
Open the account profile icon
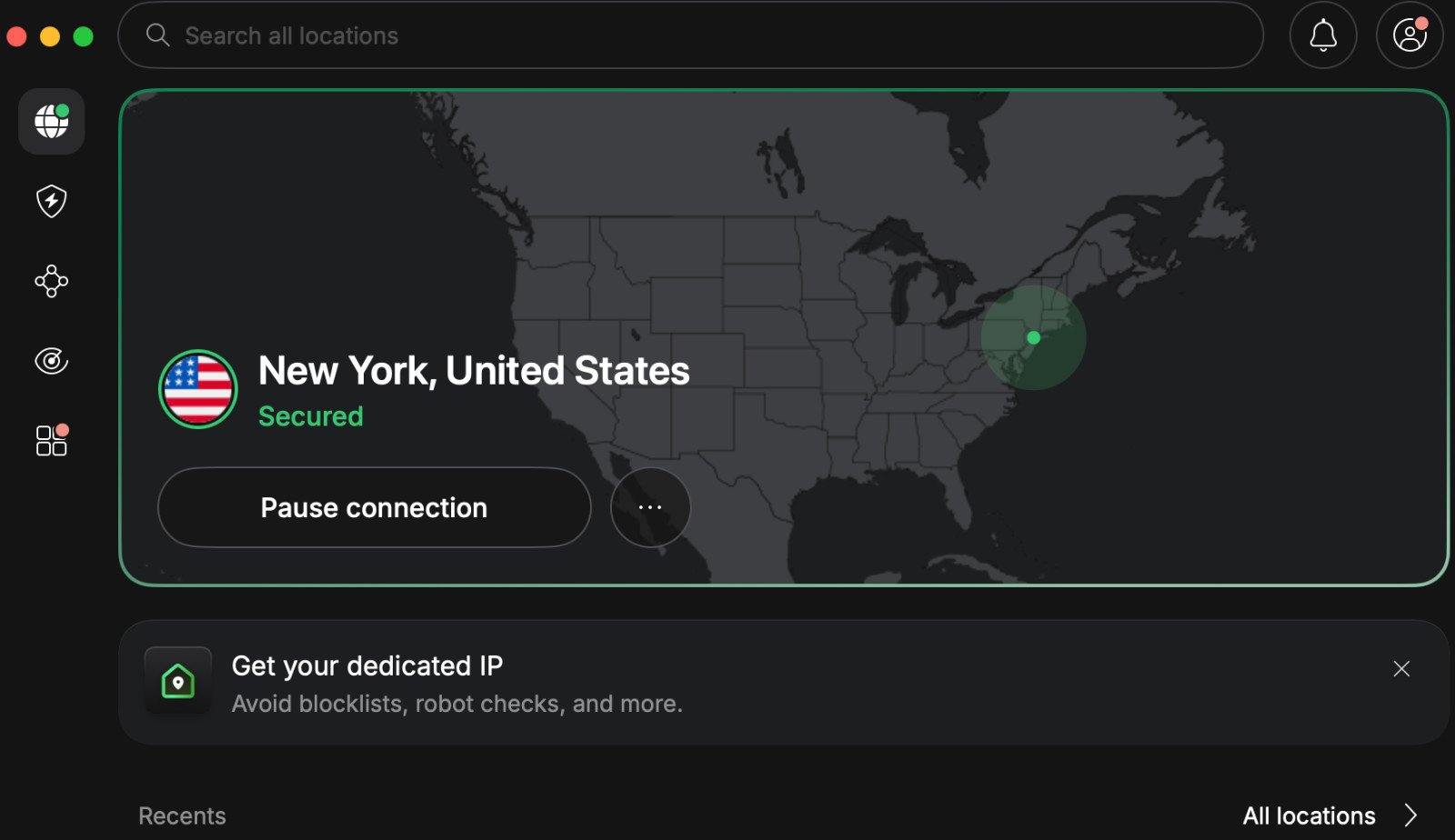pyautogui.click(x=1410, y=35)
